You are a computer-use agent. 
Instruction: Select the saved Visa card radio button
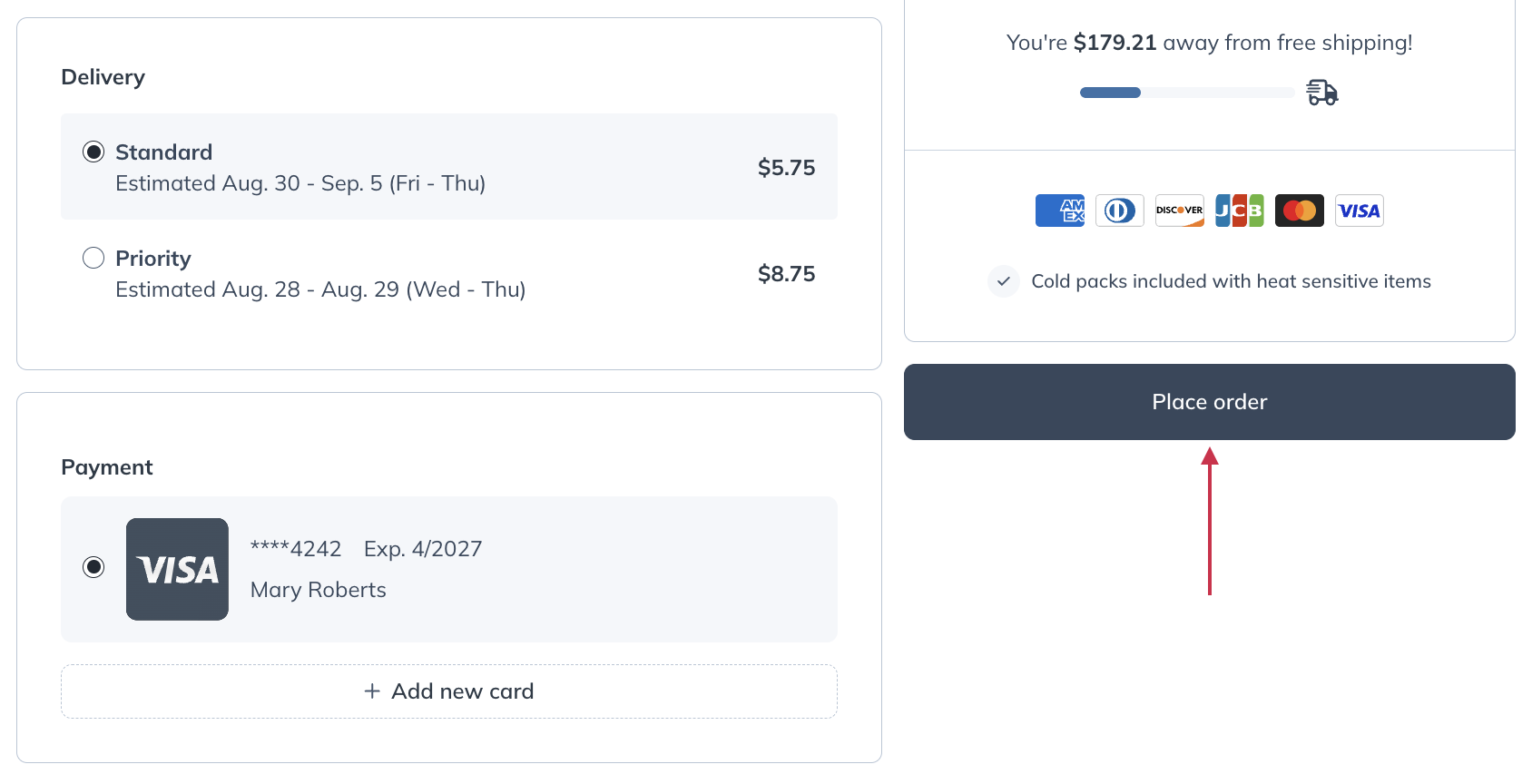point(93,568)
